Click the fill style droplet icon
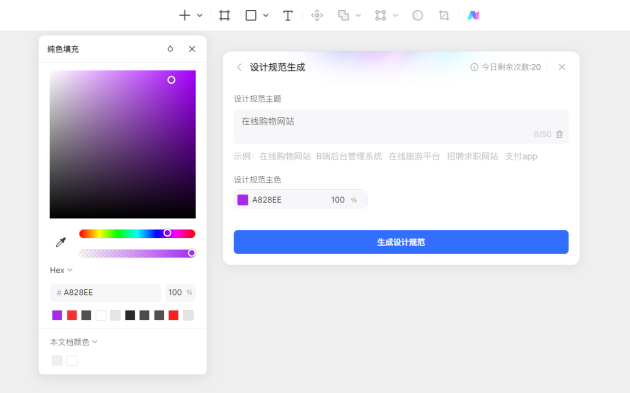The image size is (630, 393). [x=170, y=49]
